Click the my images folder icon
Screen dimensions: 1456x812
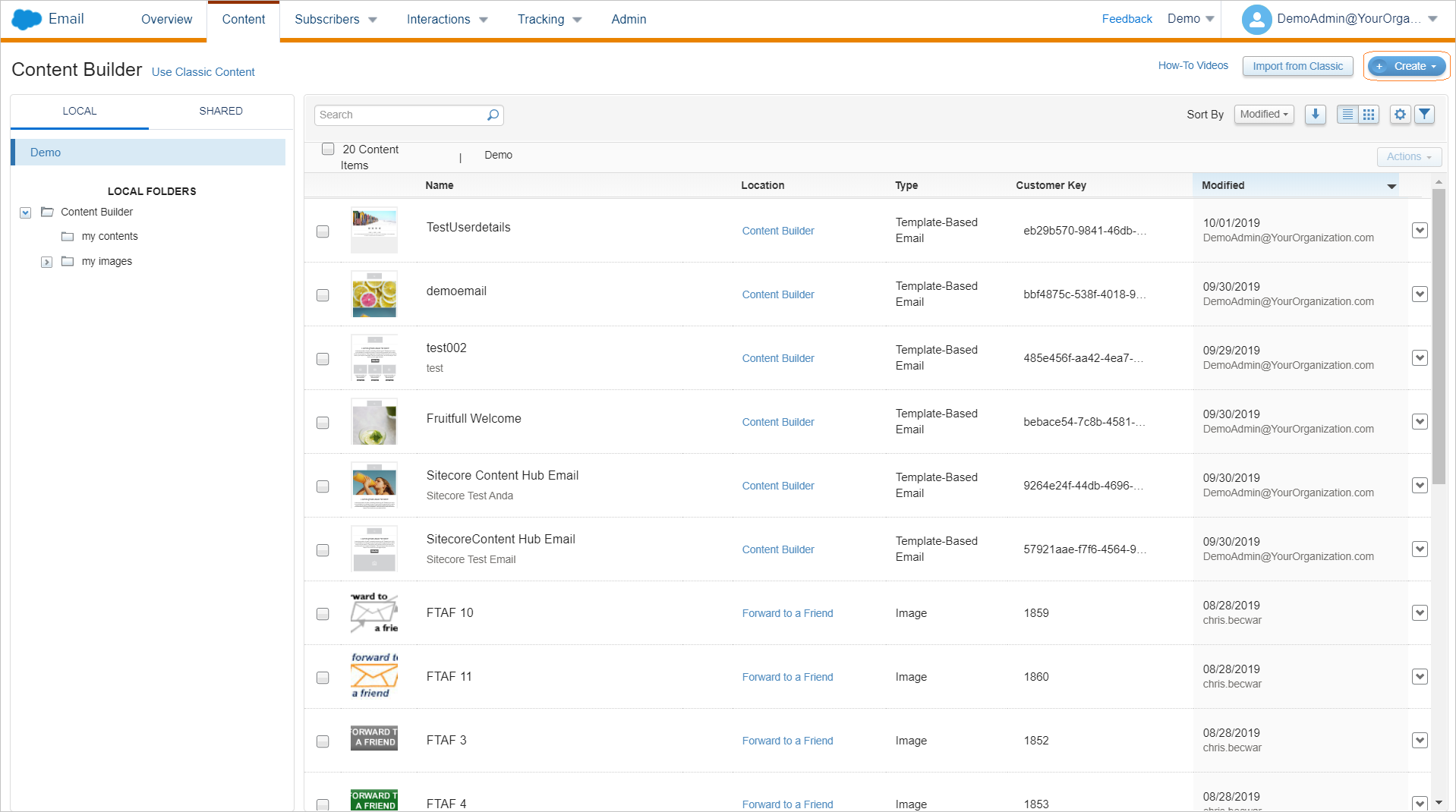coord(68,261)
